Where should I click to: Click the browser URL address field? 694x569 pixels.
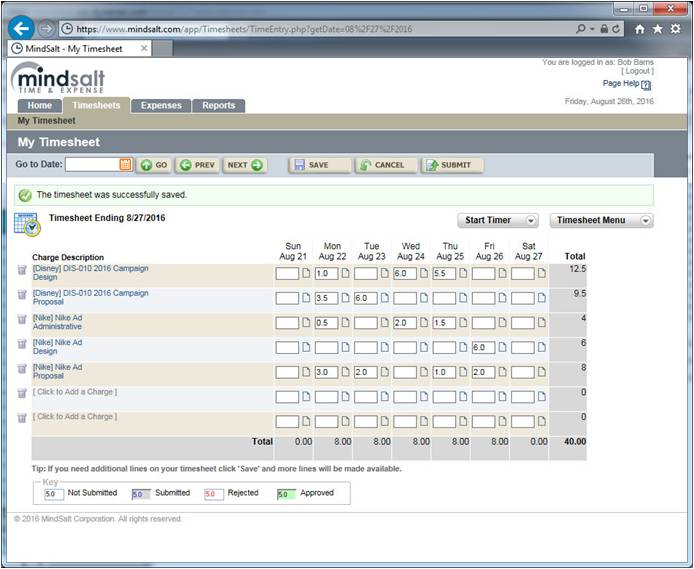click(317, 29)
